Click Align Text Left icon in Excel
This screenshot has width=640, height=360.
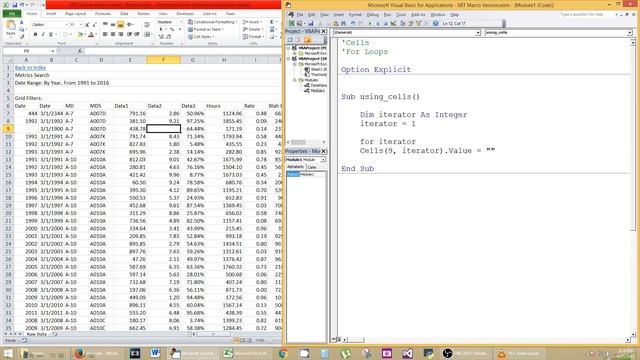pyautogui.click(x=105, y=34)
